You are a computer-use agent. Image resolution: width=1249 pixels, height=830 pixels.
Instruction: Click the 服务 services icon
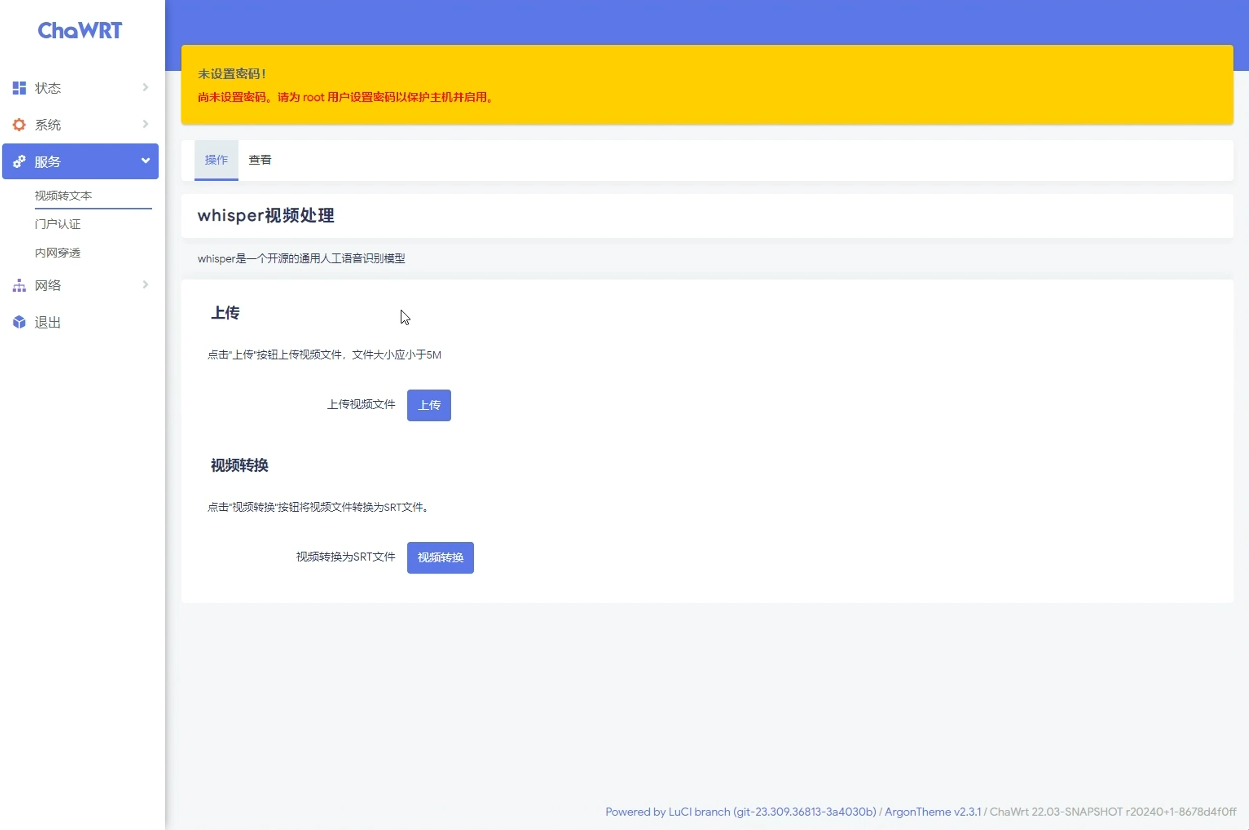19,161
